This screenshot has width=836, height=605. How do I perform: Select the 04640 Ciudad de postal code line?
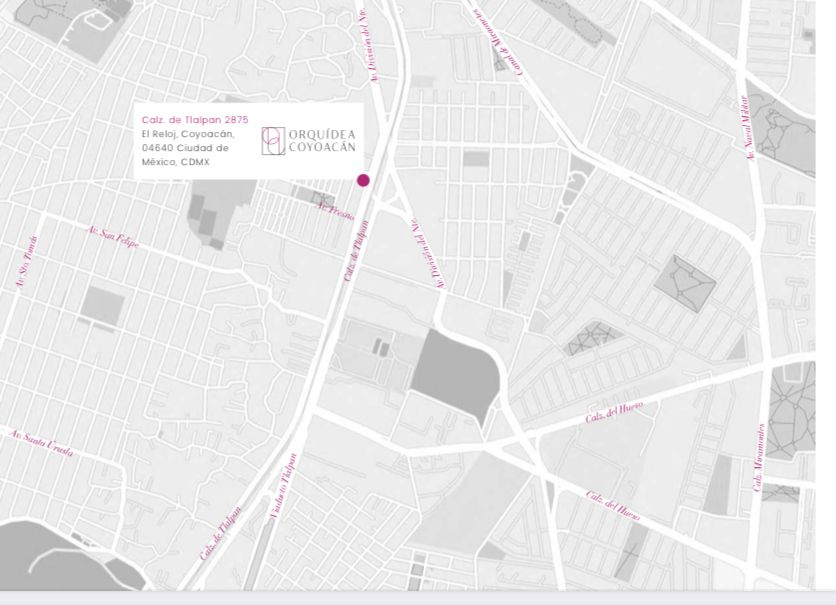click(x=186, y=147)
